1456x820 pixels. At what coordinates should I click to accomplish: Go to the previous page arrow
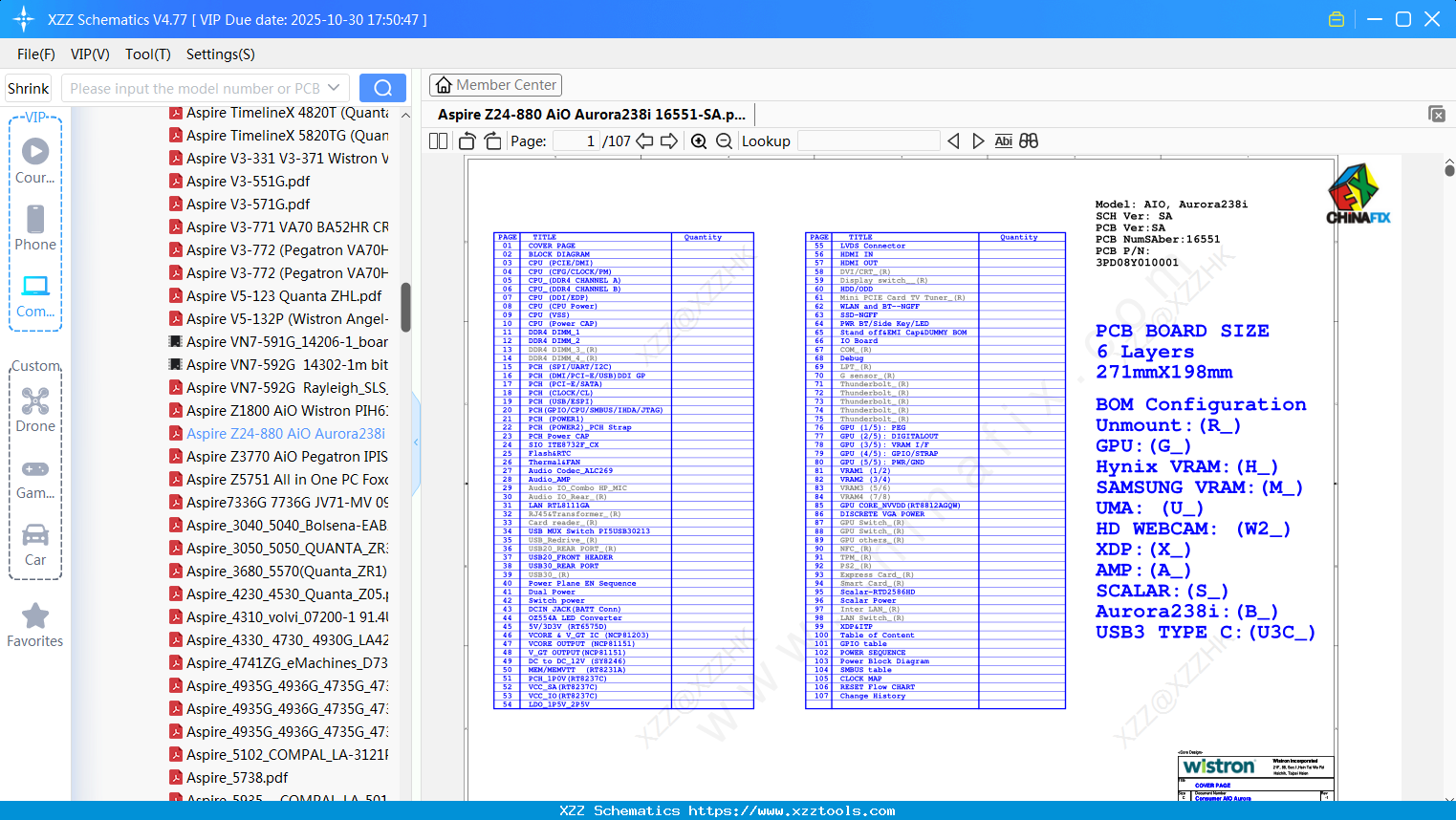click(x=645, y=141)
